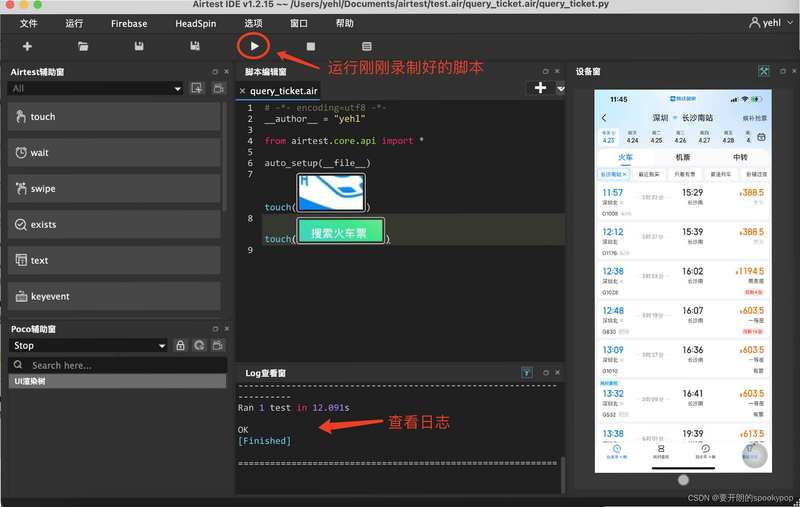Image resolution: width=800 pixels, height=507 pixels.
Task: Go back in the phone ticket screen
Action: 605,118
